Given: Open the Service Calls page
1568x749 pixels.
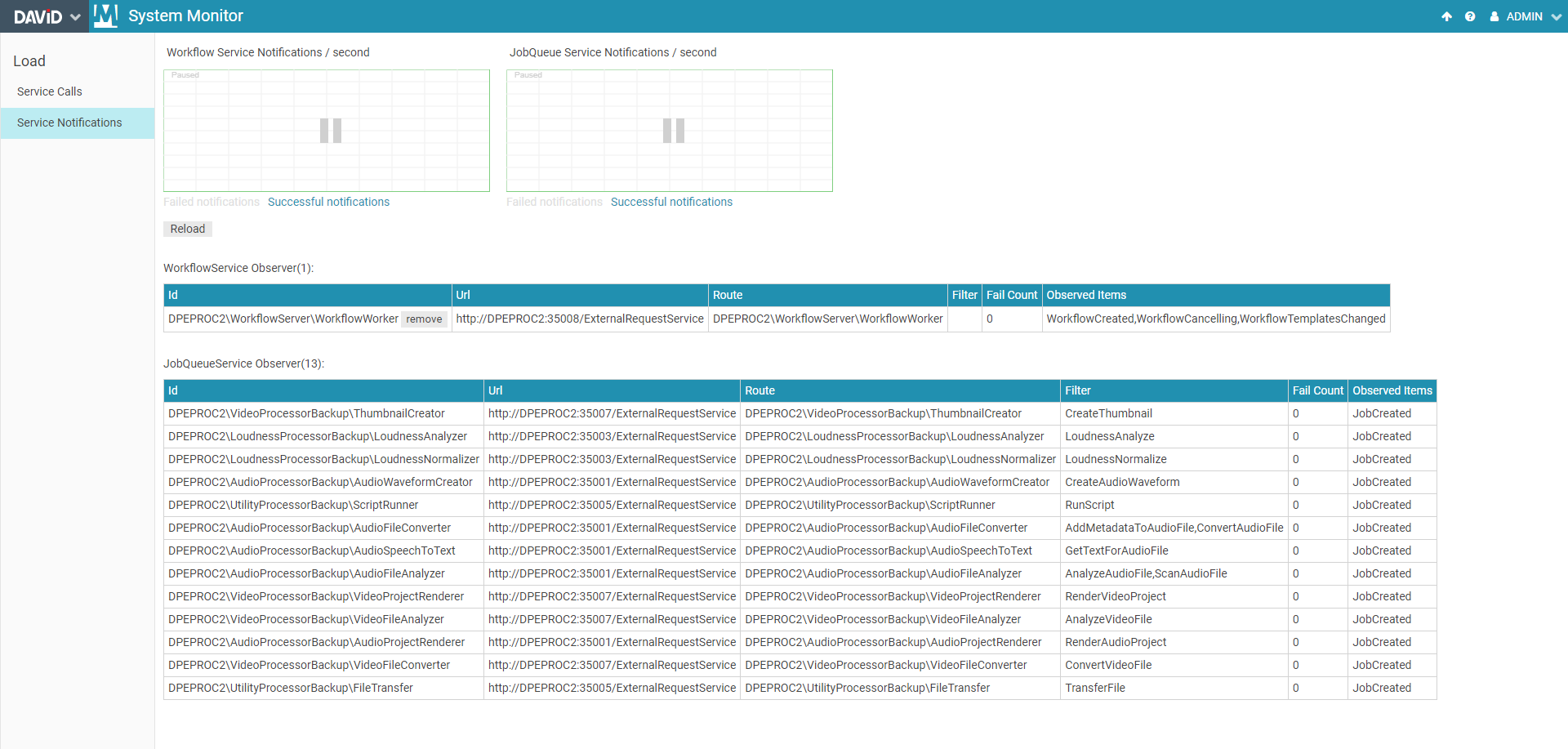Looking at the screenshot, I should pos(50,91).
